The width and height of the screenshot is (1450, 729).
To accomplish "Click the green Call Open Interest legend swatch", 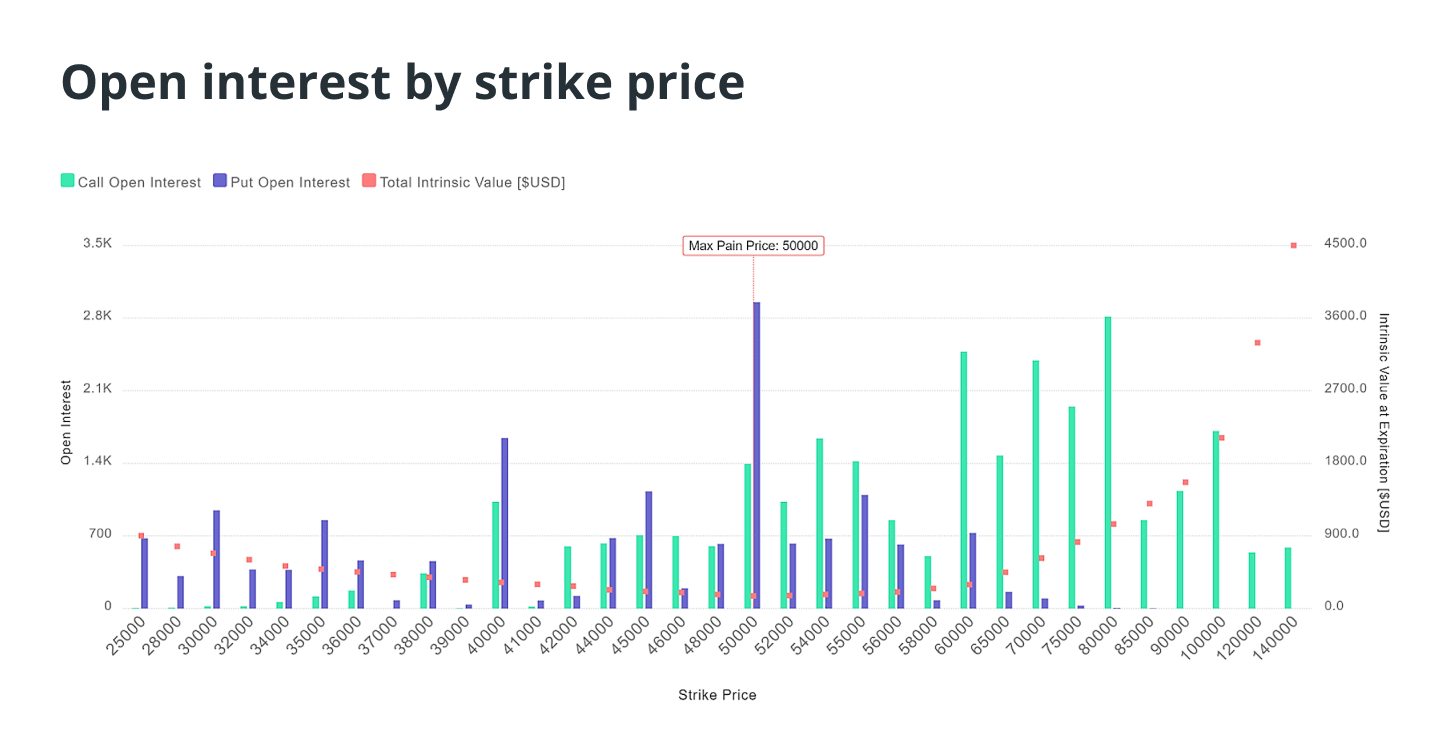I will (68, 181).
